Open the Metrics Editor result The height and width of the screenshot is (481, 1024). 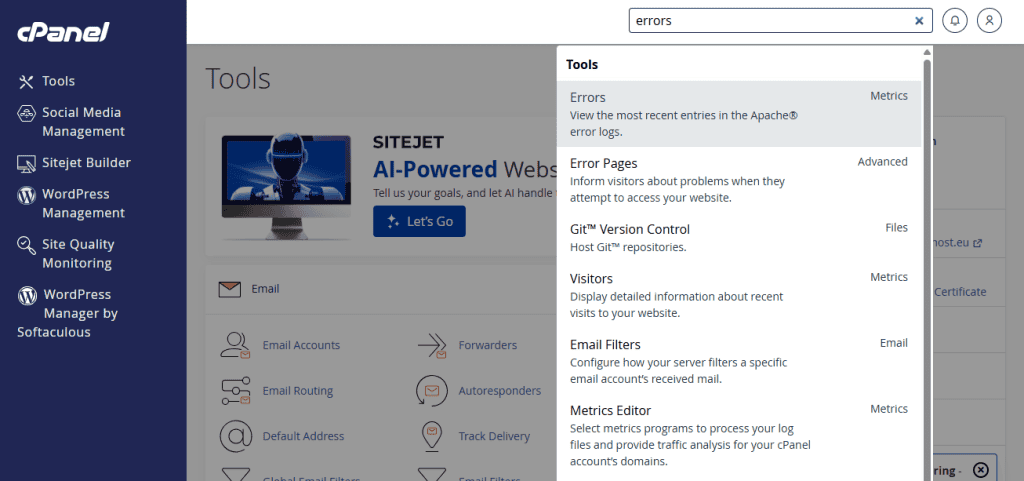tap(739, 435)
